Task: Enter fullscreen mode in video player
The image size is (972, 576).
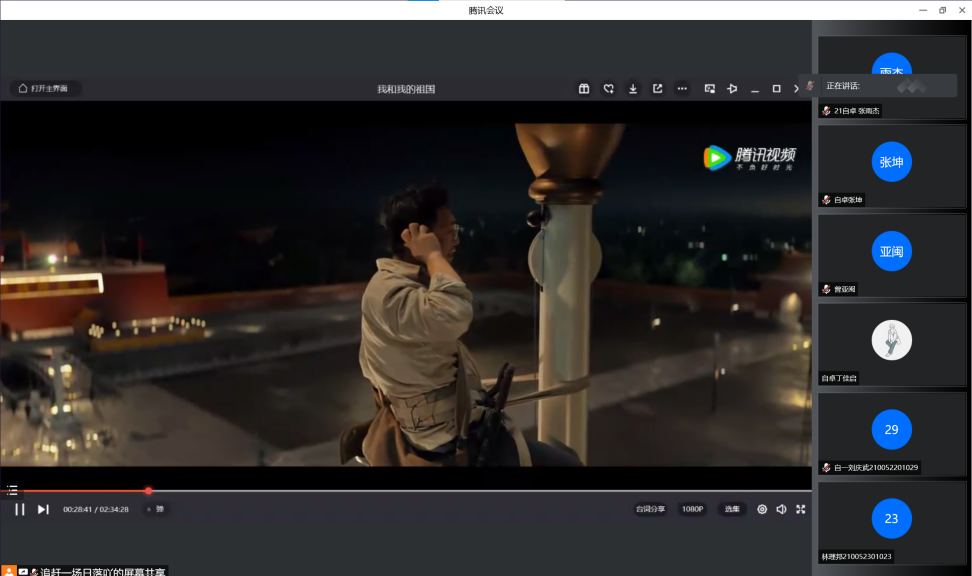Action: click(801, 509)
